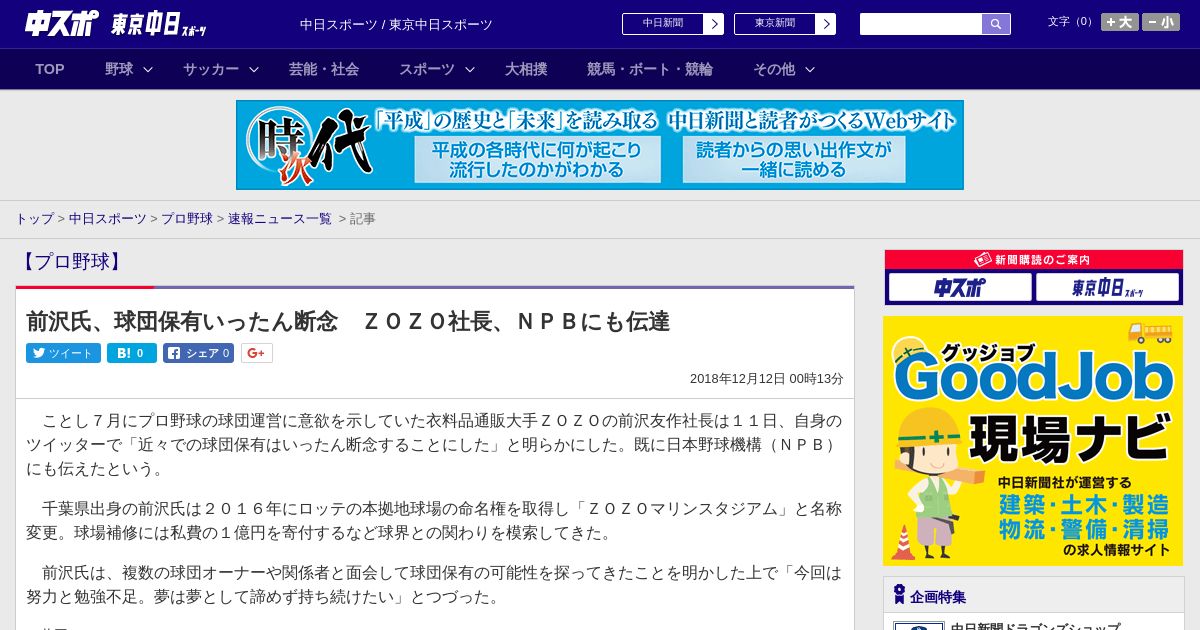Open 中スポ subscription link in sidebar
The image size is (1200, 630).
click(x=960, y=287)
